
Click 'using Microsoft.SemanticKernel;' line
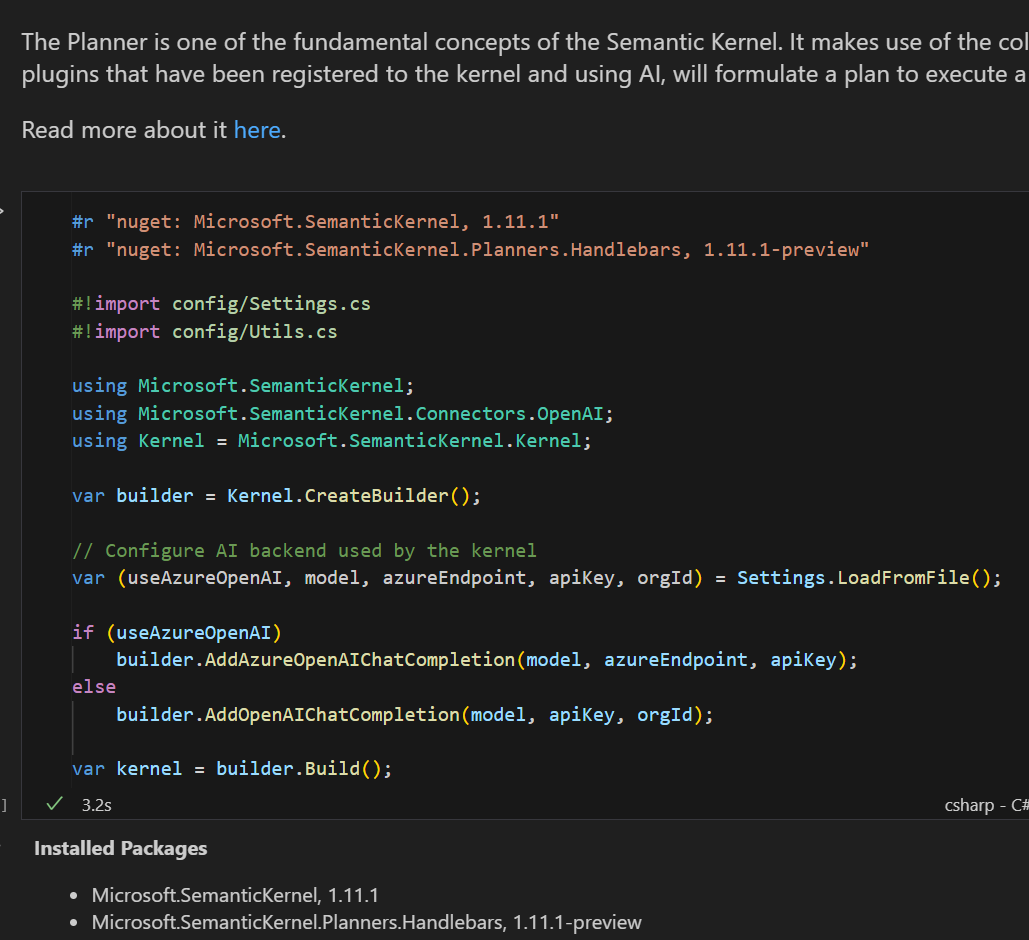(x=243, y=386)
